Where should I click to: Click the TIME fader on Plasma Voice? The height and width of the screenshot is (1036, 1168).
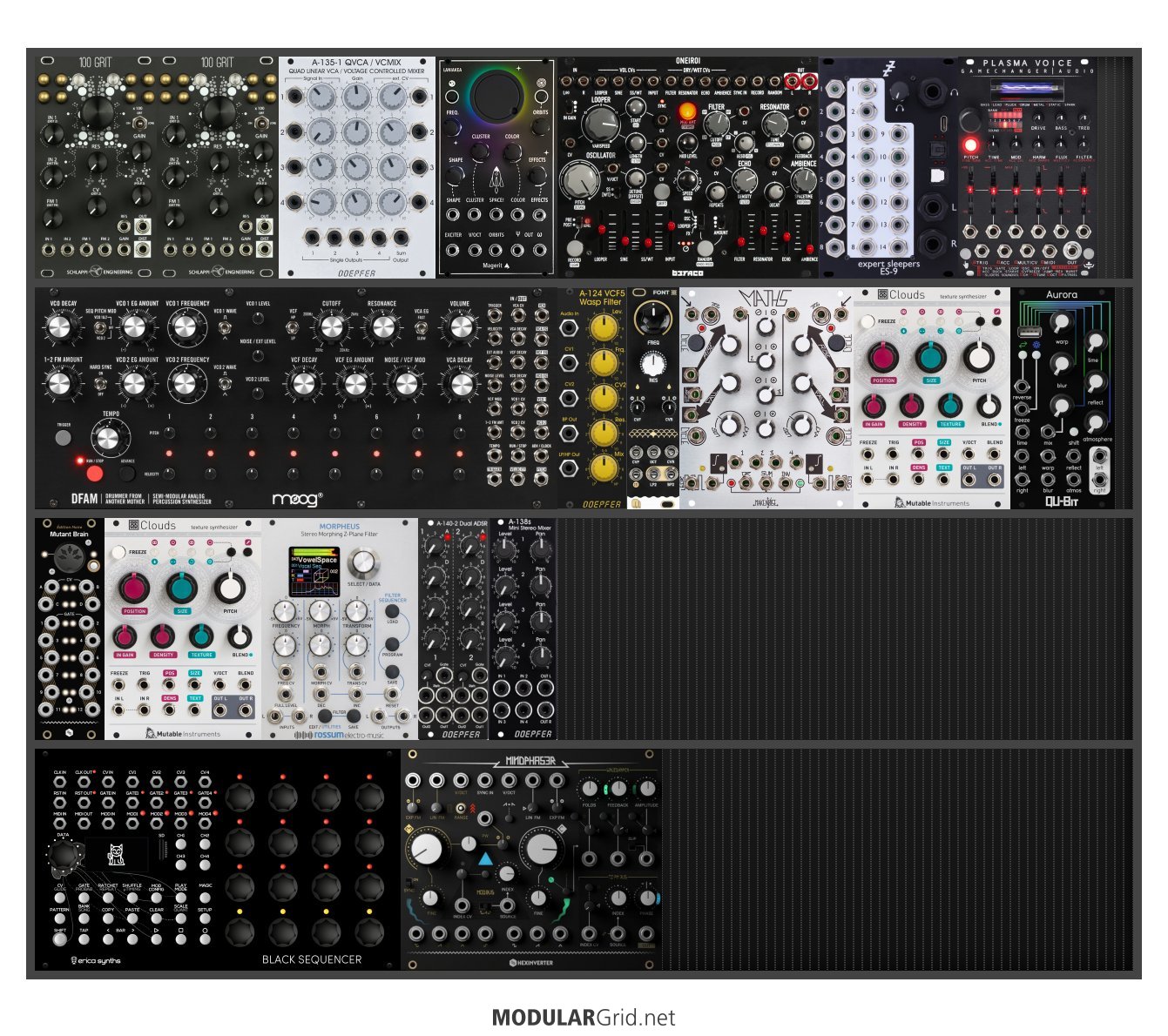(993, 190)
